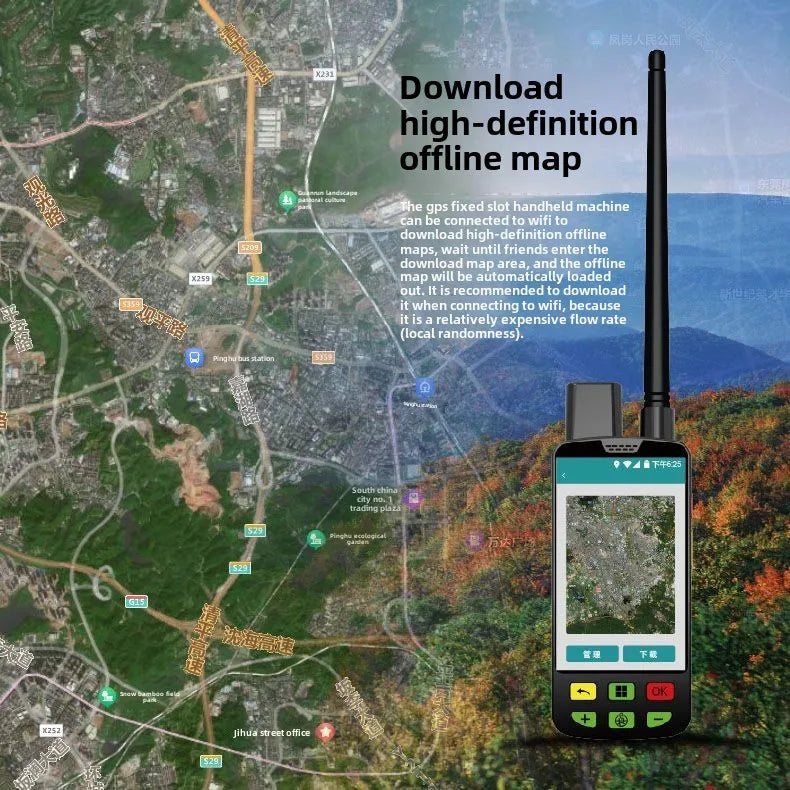
Task: Tap the Pinghu railway station marker icon
Action: click(x=425, y=388)
